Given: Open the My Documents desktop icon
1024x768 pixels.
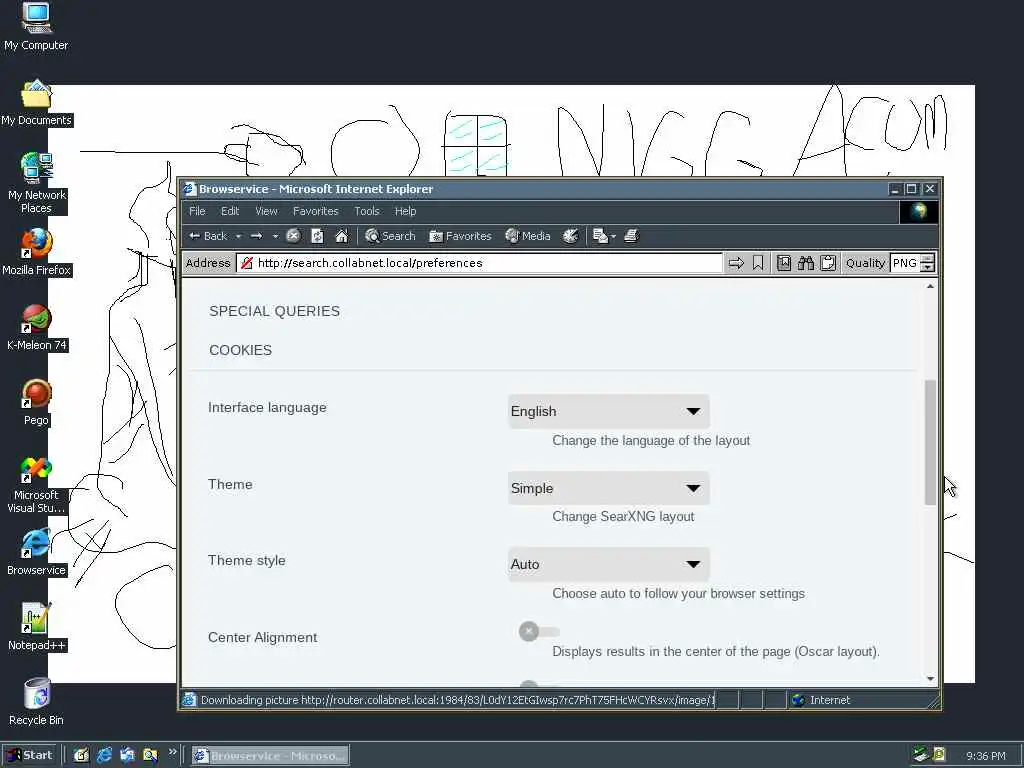Looking at the screenshot, I should pyautogui.click(x=36, y=103).
